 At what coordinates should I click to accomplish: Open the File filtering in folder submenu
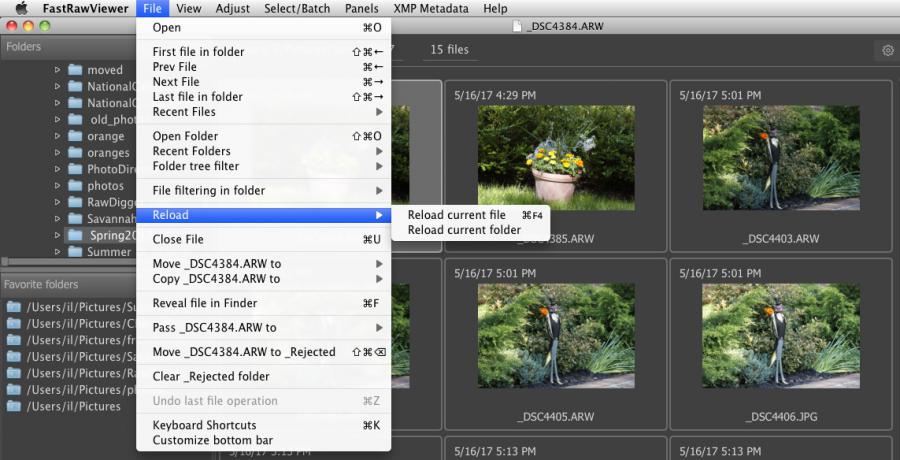[x=267, y=190]
